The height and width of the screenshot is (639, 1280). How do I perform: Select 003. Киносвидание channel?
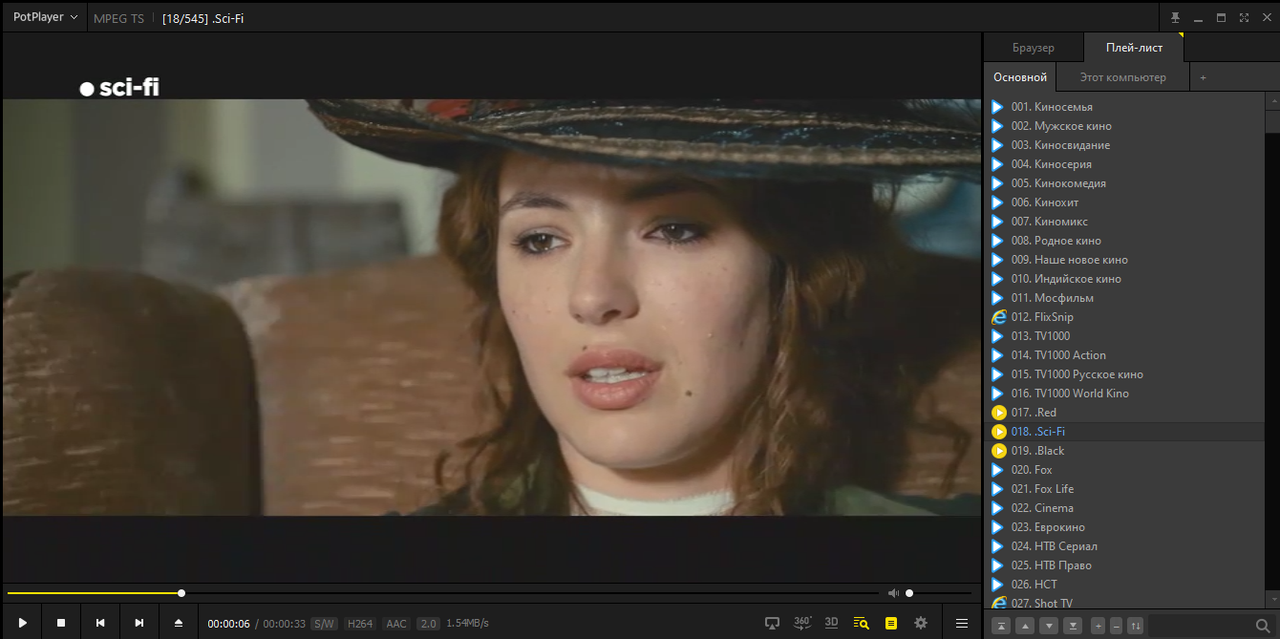pyautogui.click(x=1124, y=145)
